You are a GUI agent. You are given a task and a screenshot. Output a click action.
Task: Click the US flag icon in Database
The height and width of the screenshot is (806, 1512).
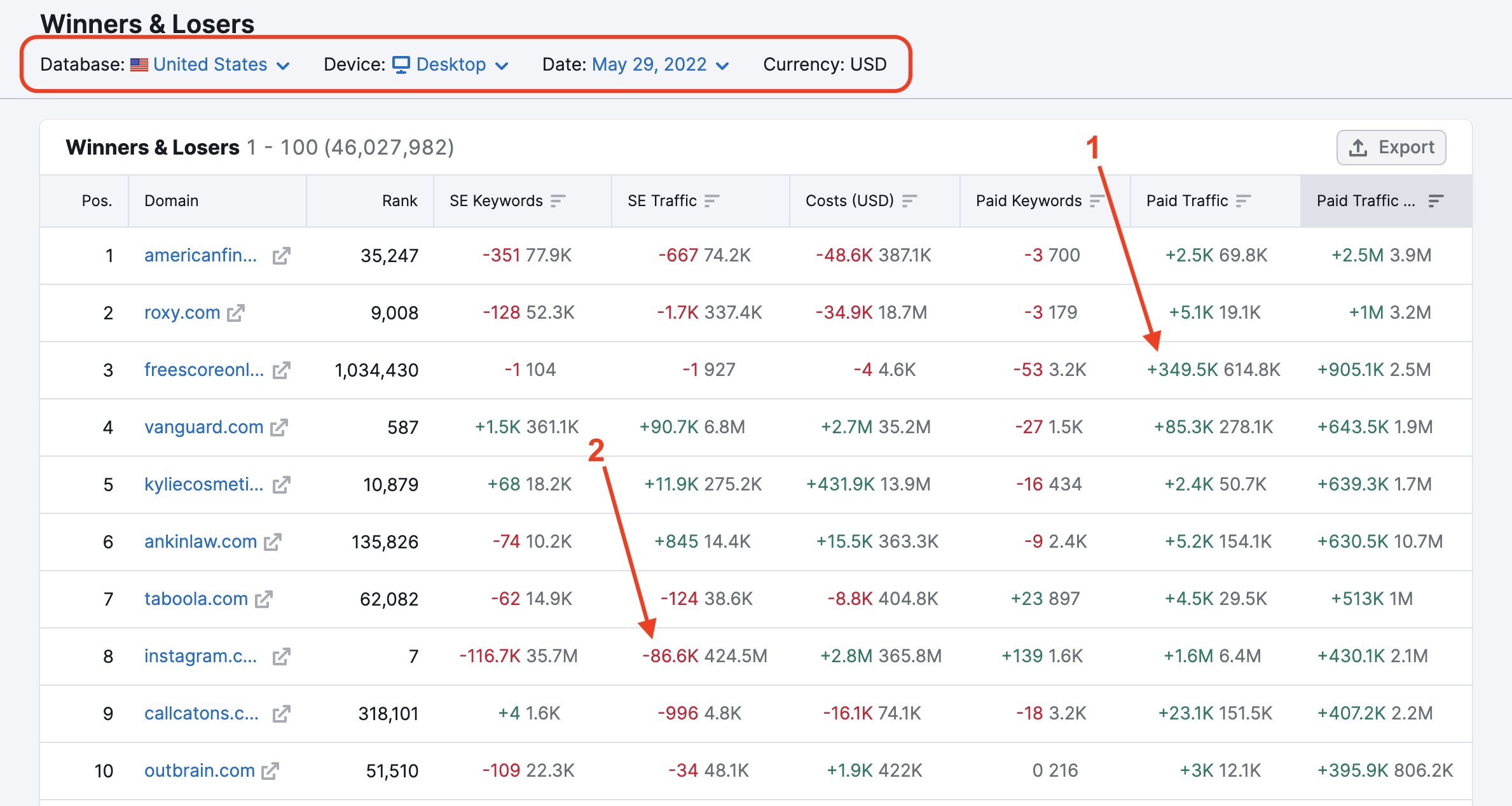pyautogui.click(x=139, y=65)
